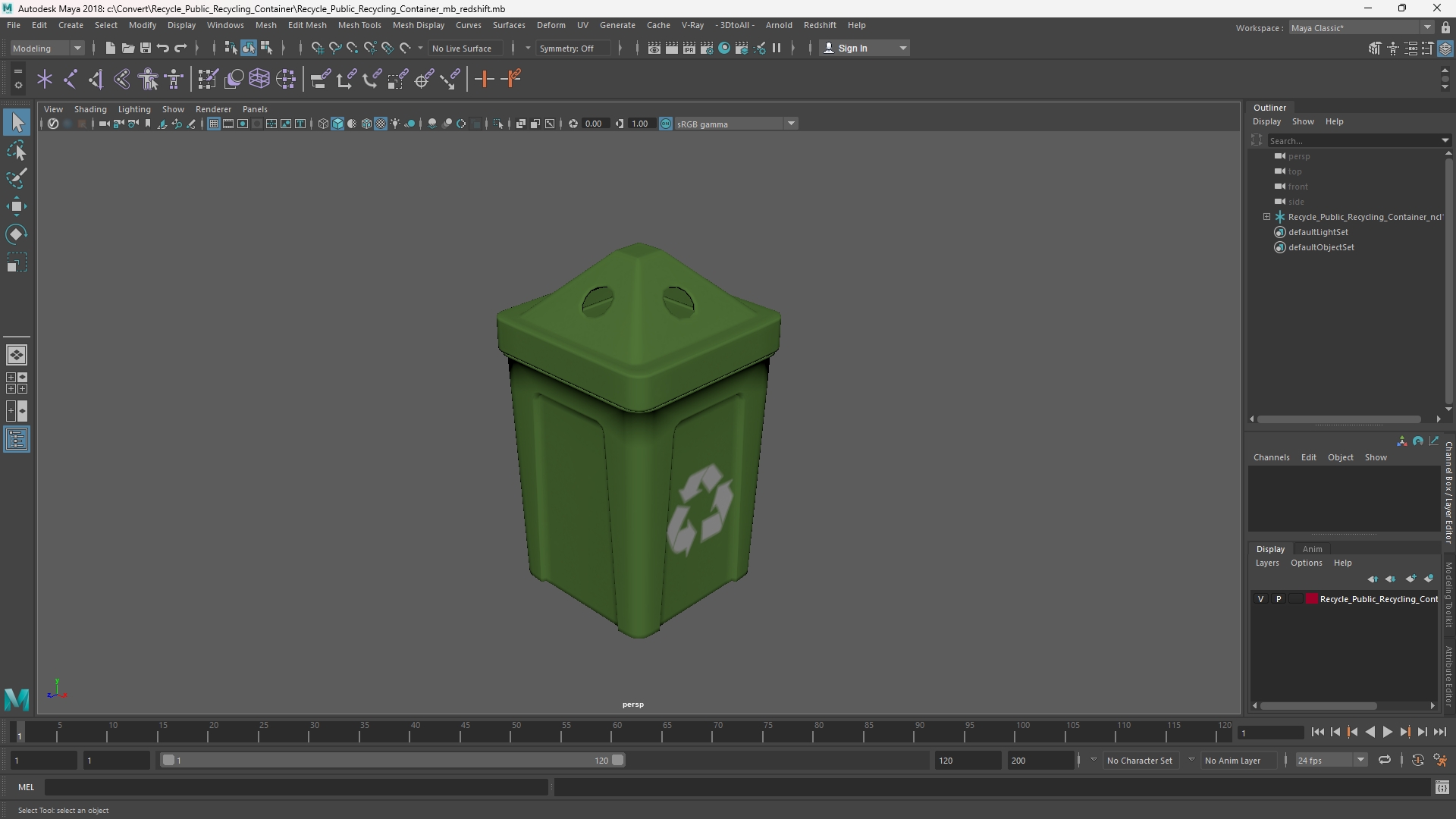
Task: Switch to four-view pane layout
Action: coord(17,383)
